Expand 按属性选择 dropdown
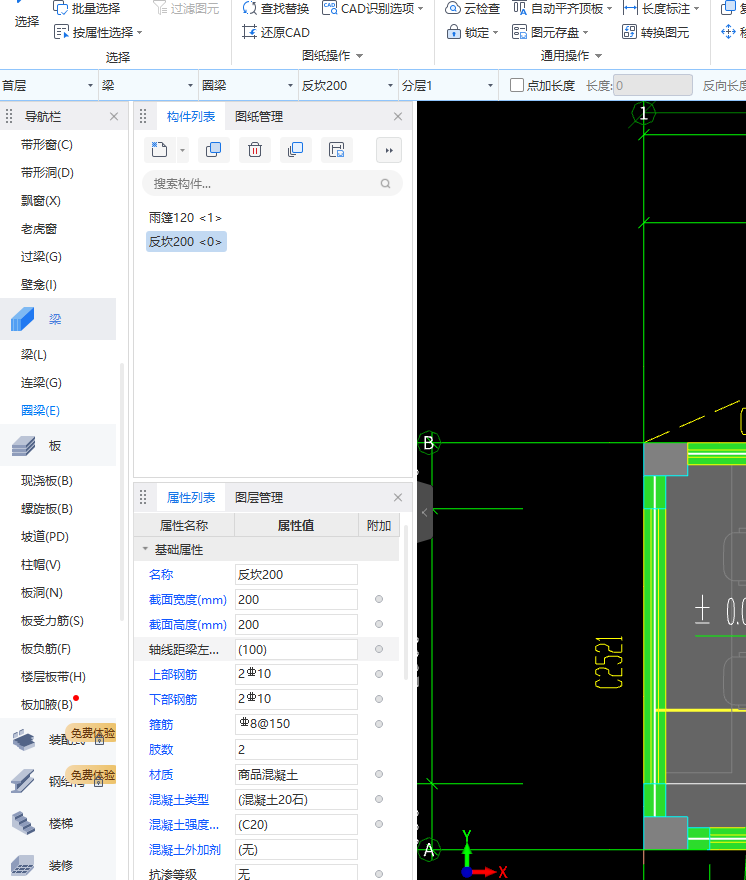Viewport: 746px width, 880px height. [x=139, y=33]
